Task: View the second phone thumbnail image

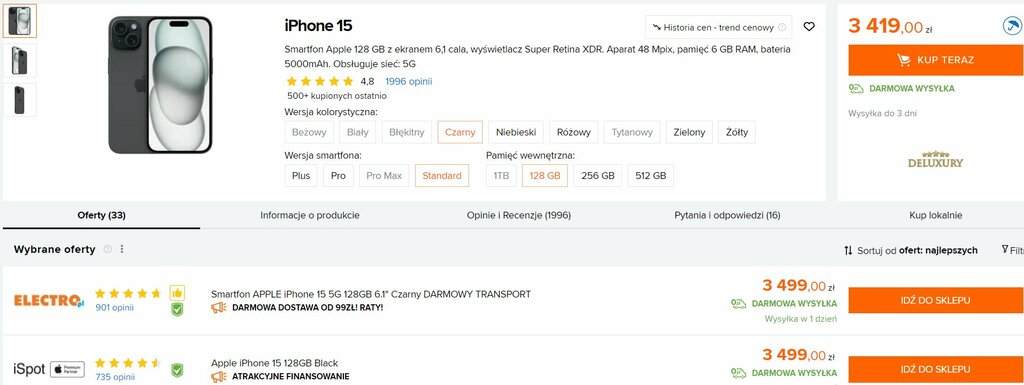Action: [20, 61]
